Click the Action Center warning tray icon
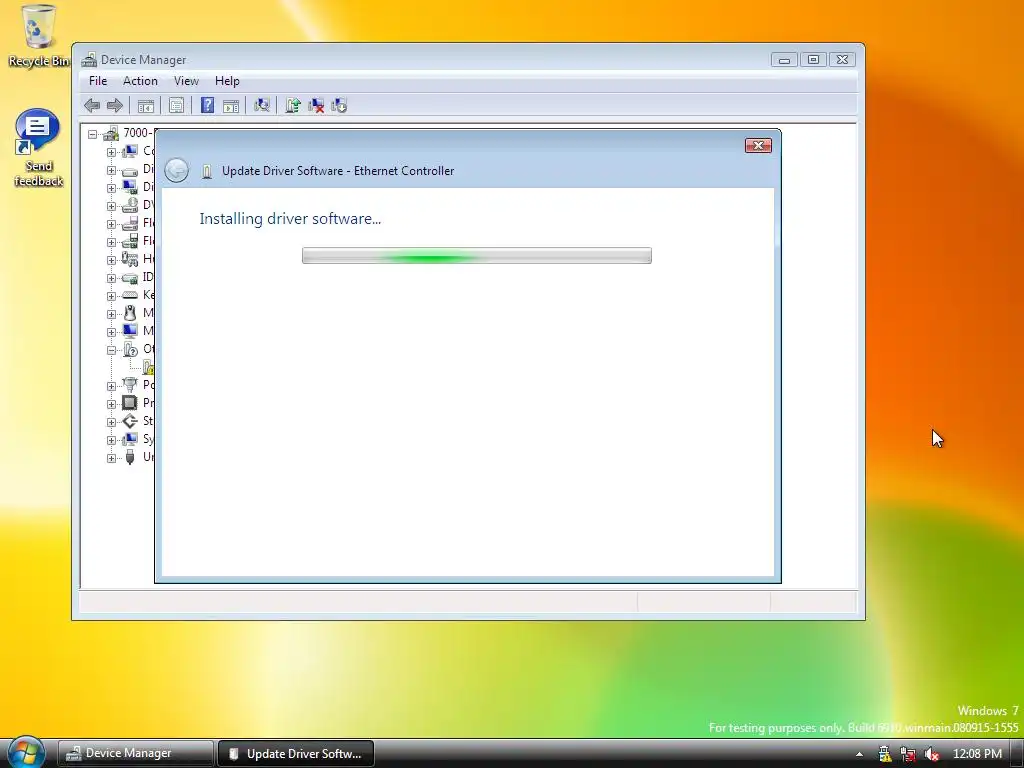Screen dimensions: 1024x768 point(884,754)
